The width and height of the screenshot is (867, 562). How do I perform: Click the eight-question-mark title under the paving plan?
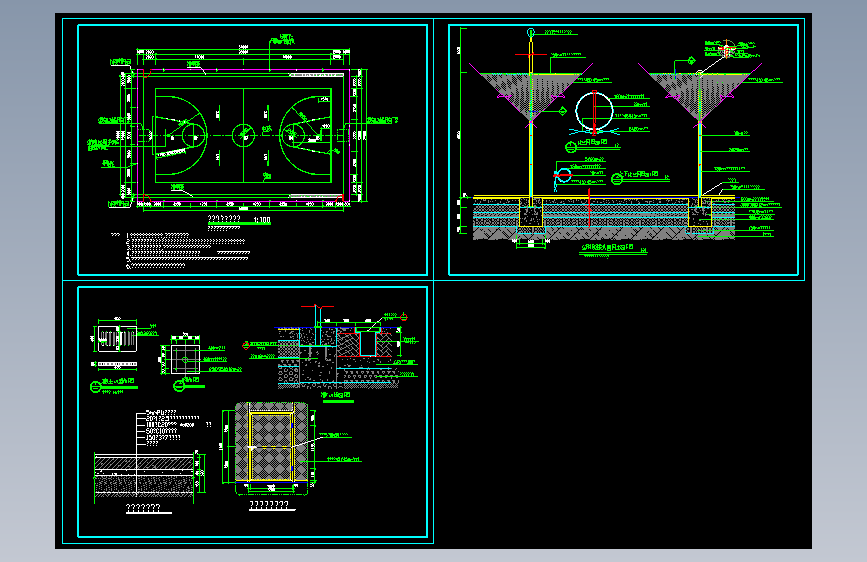pyautogui.click(x=269, y=504)
